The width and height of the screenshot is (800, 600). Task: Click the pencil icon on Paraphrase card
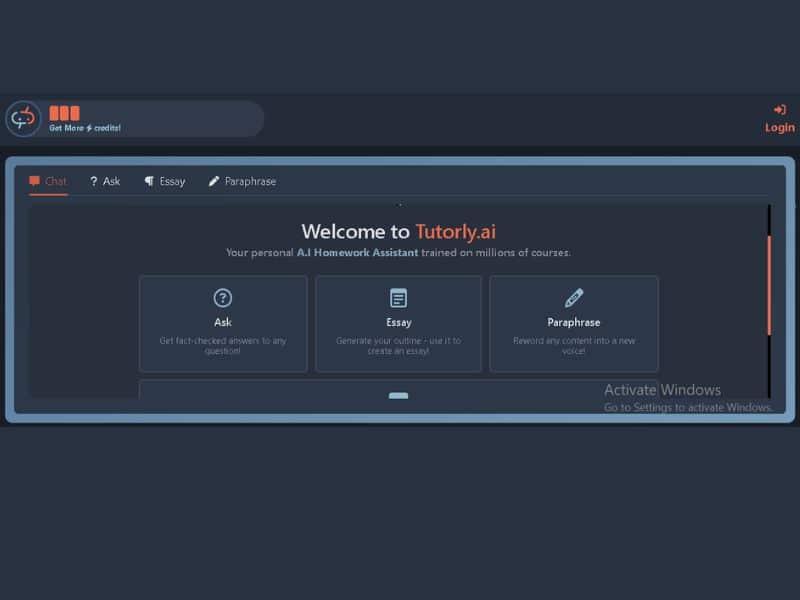574,298
